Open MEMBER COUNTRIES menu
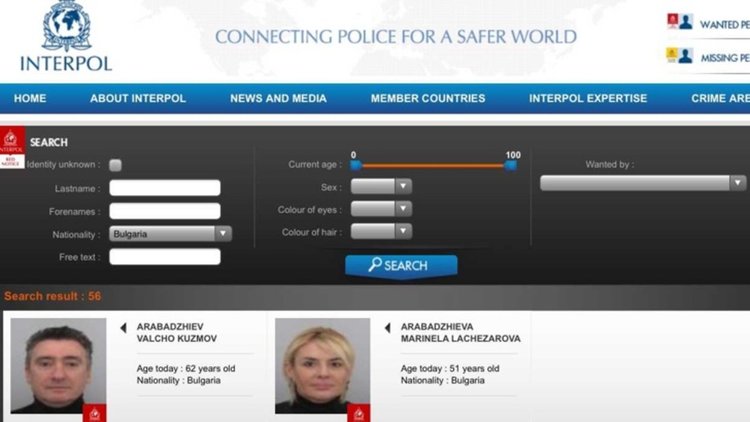Image resolution: width=750 pixels, height=422 pixels. pyautogui.click(x=428, y=99)
